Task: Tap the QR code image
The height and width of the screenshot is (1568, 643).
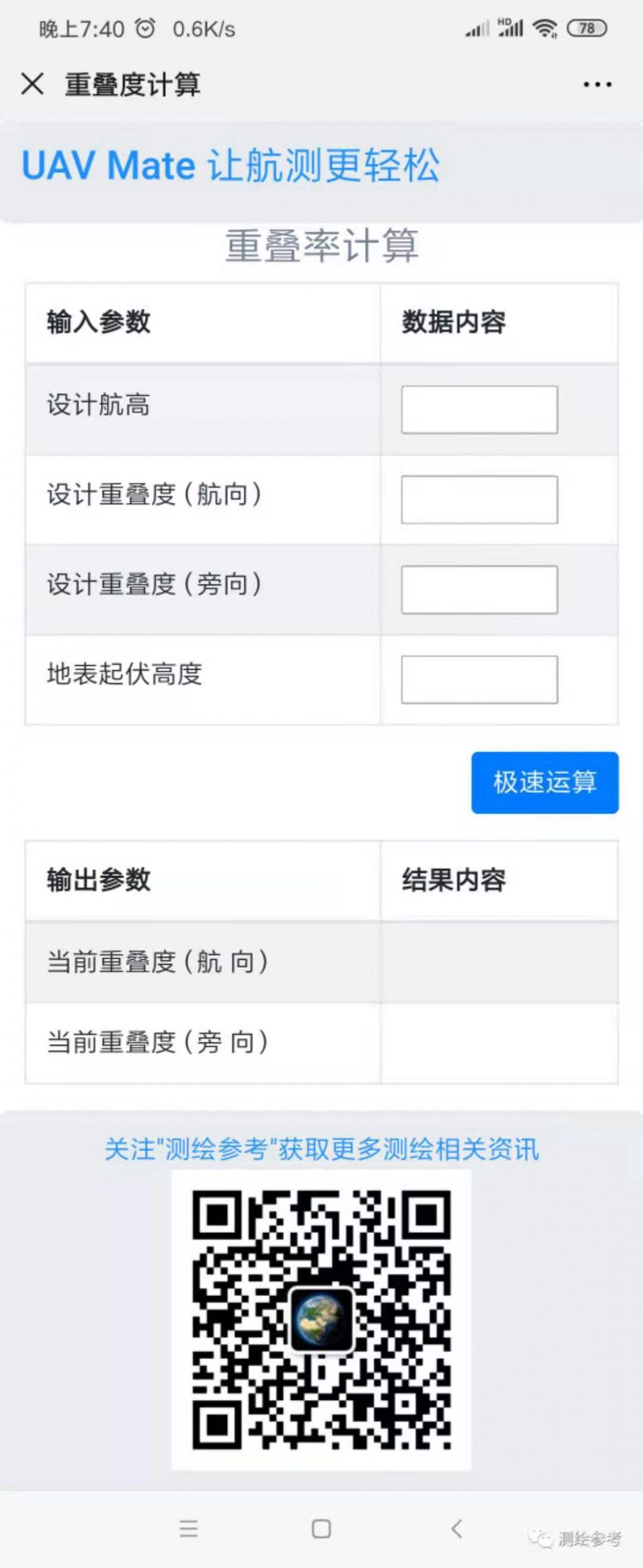Action: [321, 1319]
